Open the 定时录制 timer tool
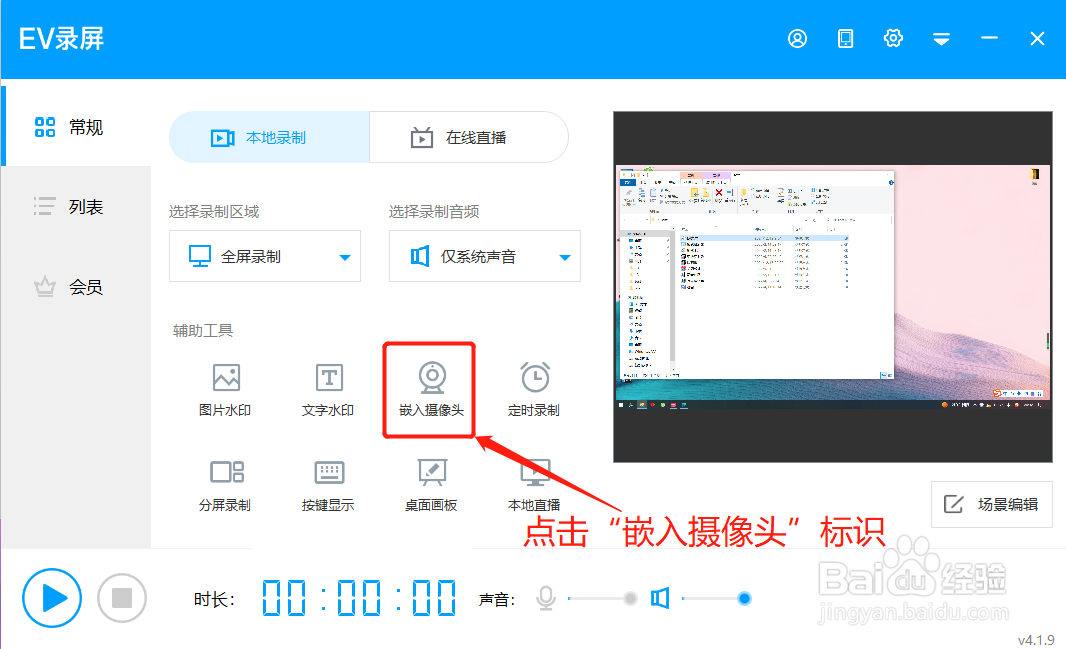The width and height of the screenshot is (1066, 649). (x=534, y=389)
